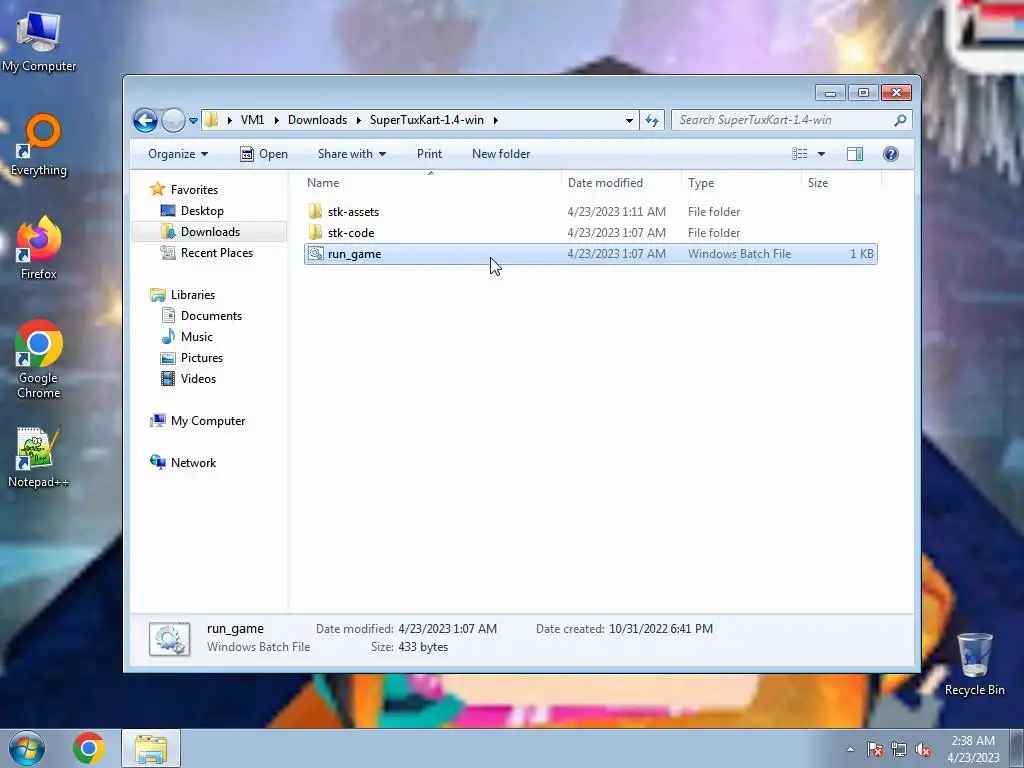Select Downloads in the address breadcrumb
This screenshot has height=768, width=1024.
317,120
